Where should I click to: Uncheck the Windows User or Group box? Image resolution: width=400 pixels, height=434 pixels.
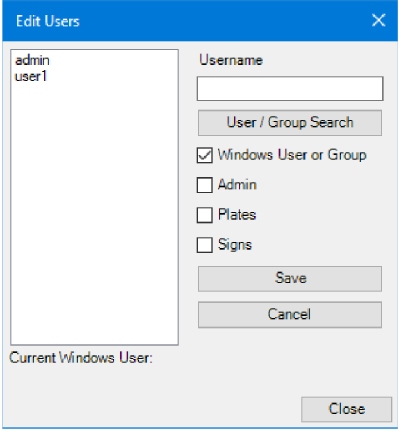tap(204, 155)
